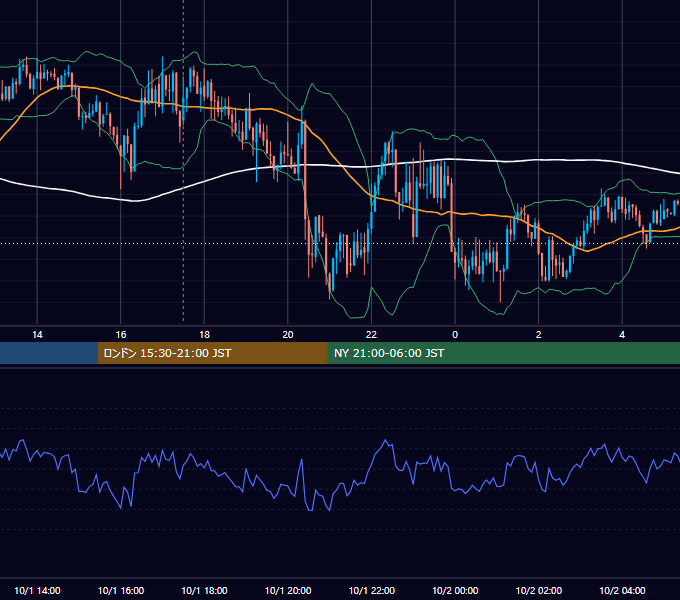This screenshot has height=600, width=680.
Task: Click the 10/1 22:00 date label
Action: pyautogui.click(x=372, y=590)
